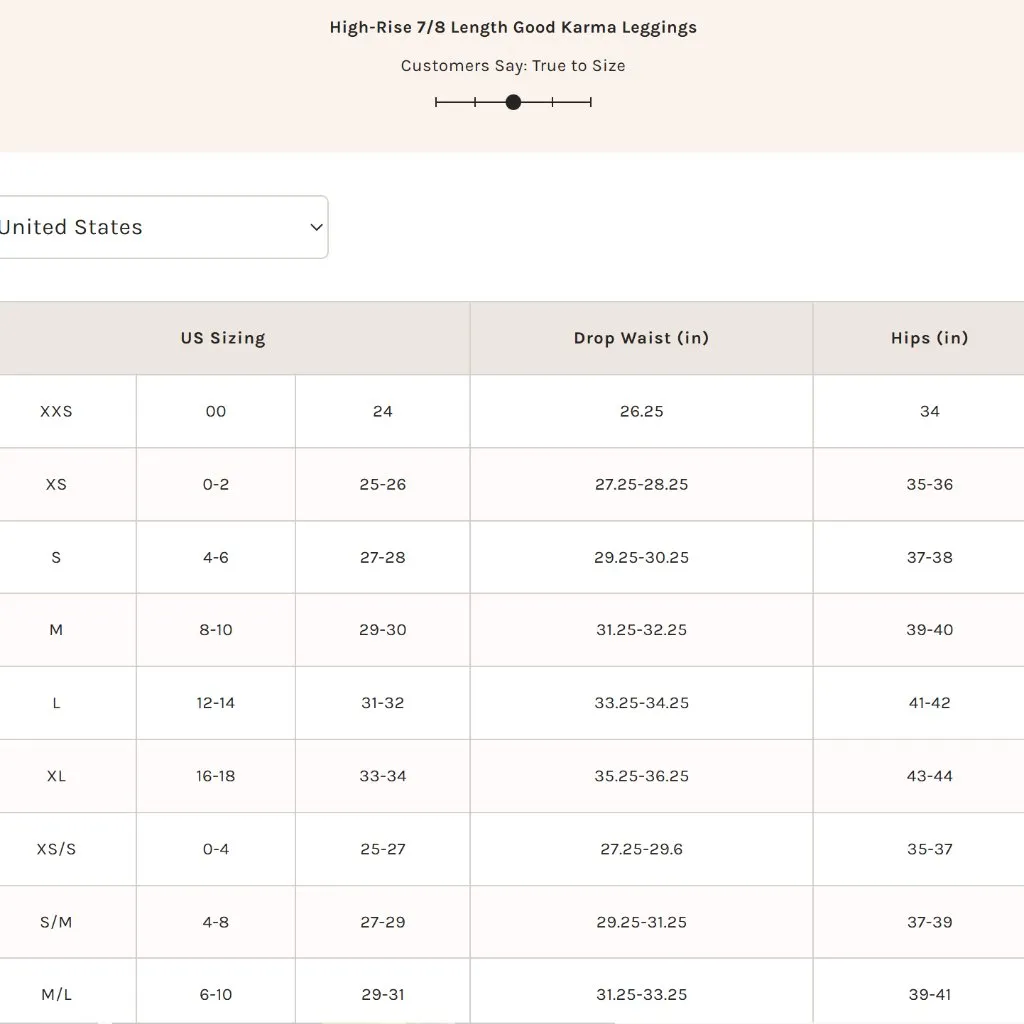Click the rightmost tick on fit scale

pos(591,102)
